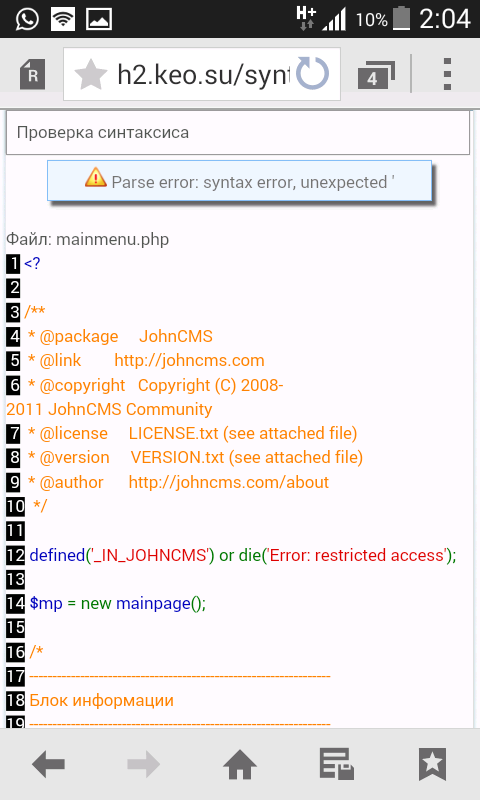Tap line number 12 marker
This screenshot has width=480, height=800.
[x=15, y=555]
